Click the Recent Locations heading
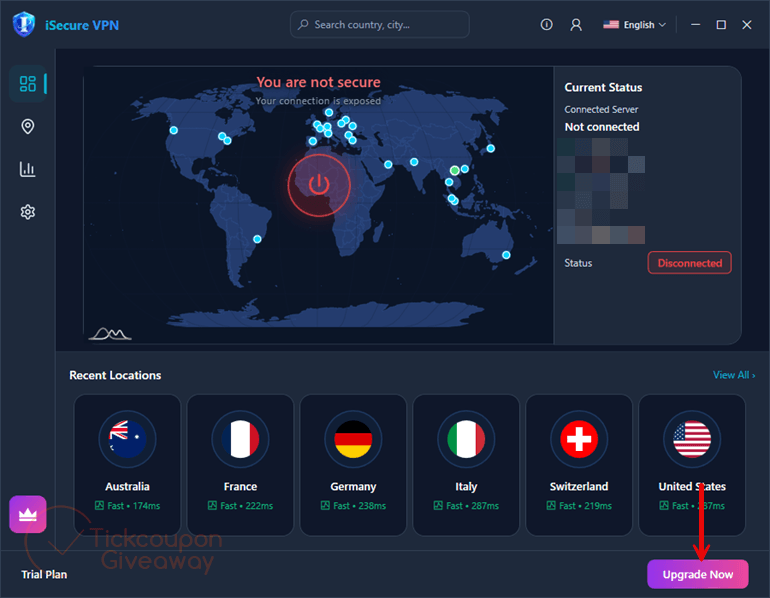This screenshot has height=598, width=770. point(115,375)
